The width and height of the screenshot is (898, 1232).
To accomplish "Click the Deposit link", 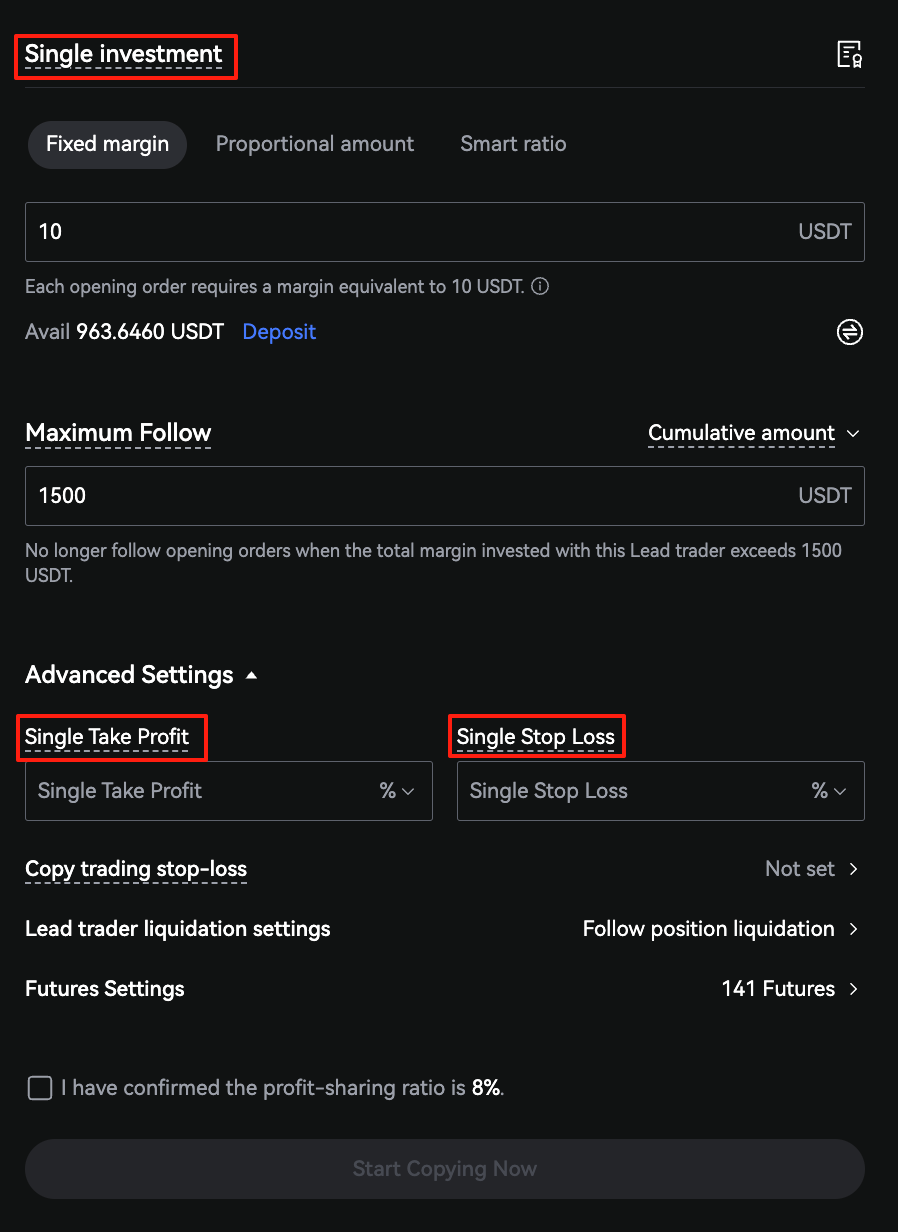I will 279,332.
